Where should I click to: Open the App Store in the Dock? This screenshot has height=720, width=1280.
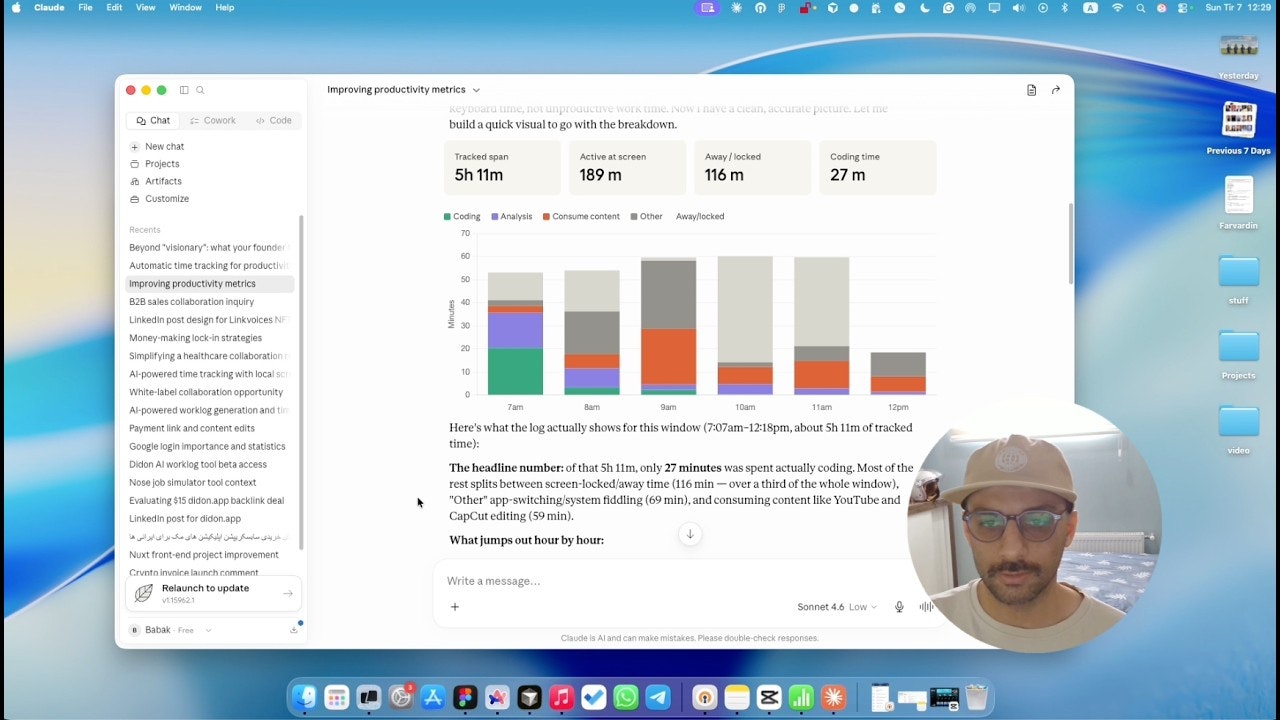[x=433, y=697]
